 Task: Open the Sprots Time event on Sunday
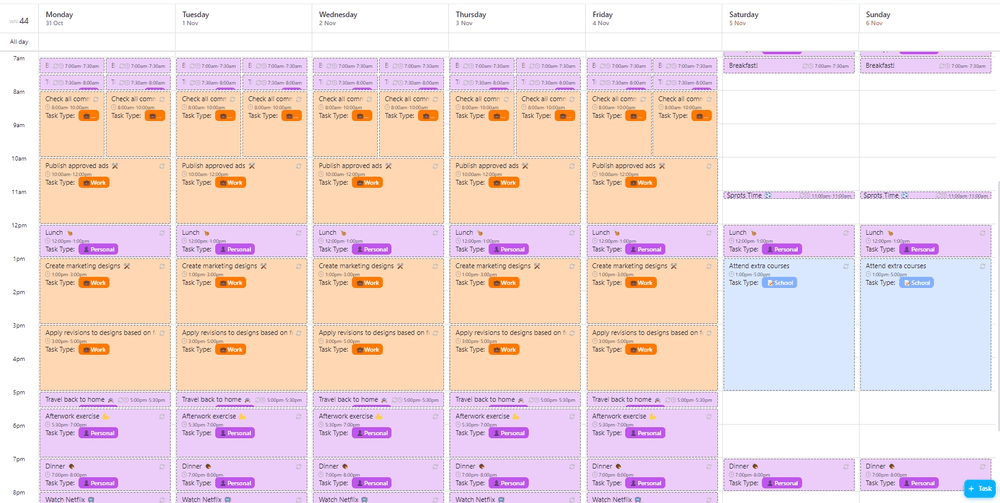point(890,196)
